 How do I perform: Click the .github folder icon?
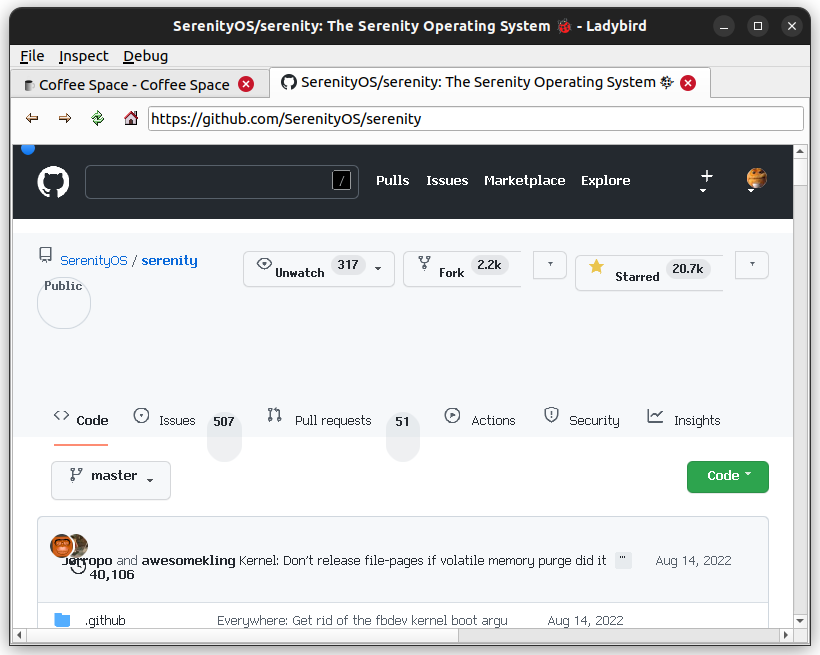pyautogui.click(x=62, y=620)
